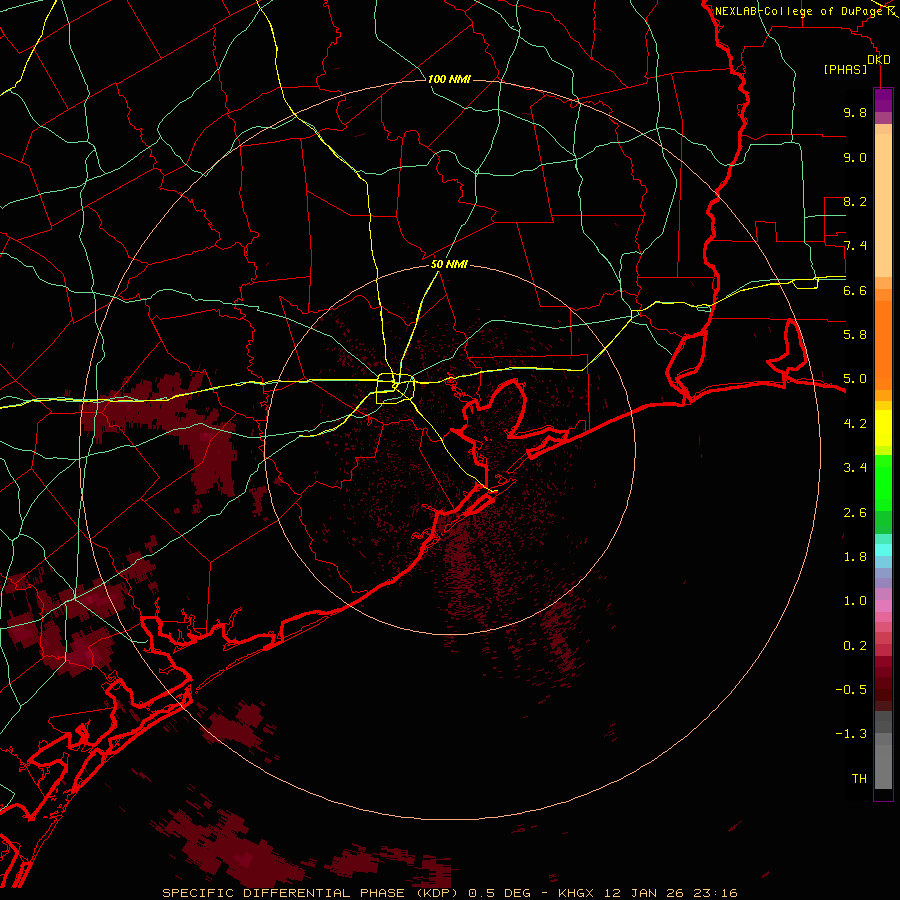Image resolution: width=900 pixels, height=900 pixels.
Task: Click the 1.0 scale value
Action: pyautogui.click(x=855, y=601)
